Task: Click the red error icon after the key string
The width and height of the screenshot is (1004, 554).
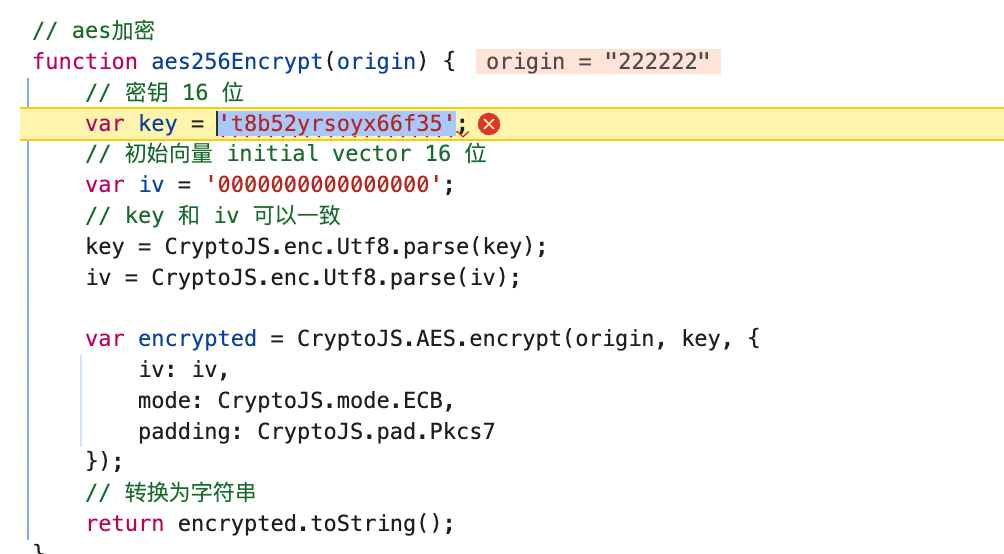Action: (x=489, y=124)
